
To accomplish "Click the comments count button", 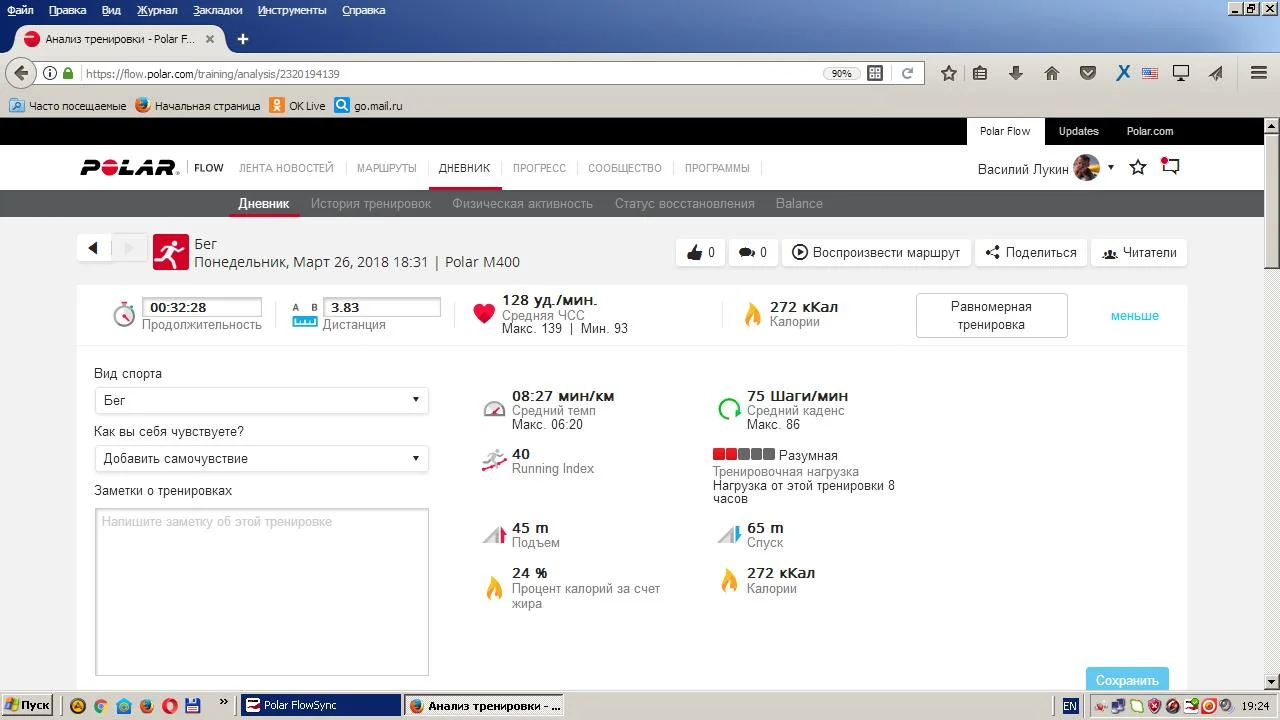I will coord(752,252).
